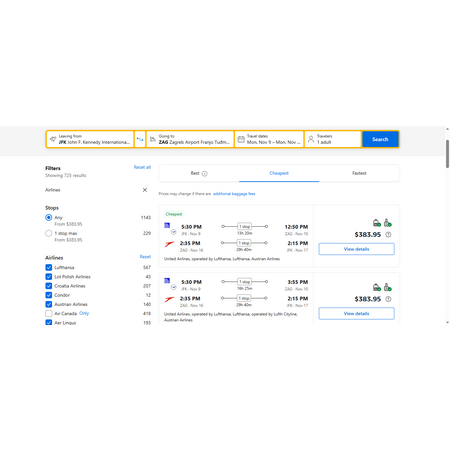This screenshot has width=450, height=450.
Task: Select the 1 stop max radio button
Action: (49, 233)
